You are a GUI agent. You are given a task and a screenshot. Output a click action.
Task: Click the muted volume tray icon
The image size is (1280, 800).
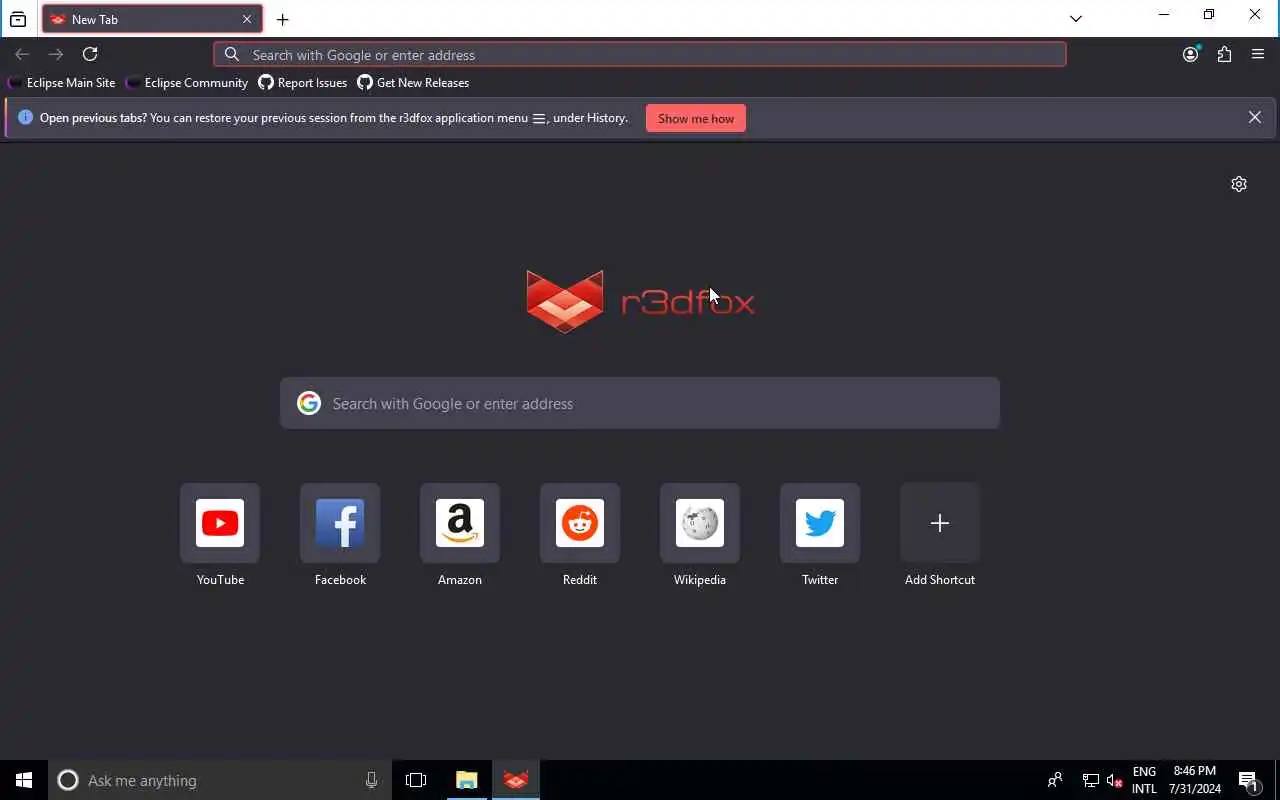(x=1115, y=780)
